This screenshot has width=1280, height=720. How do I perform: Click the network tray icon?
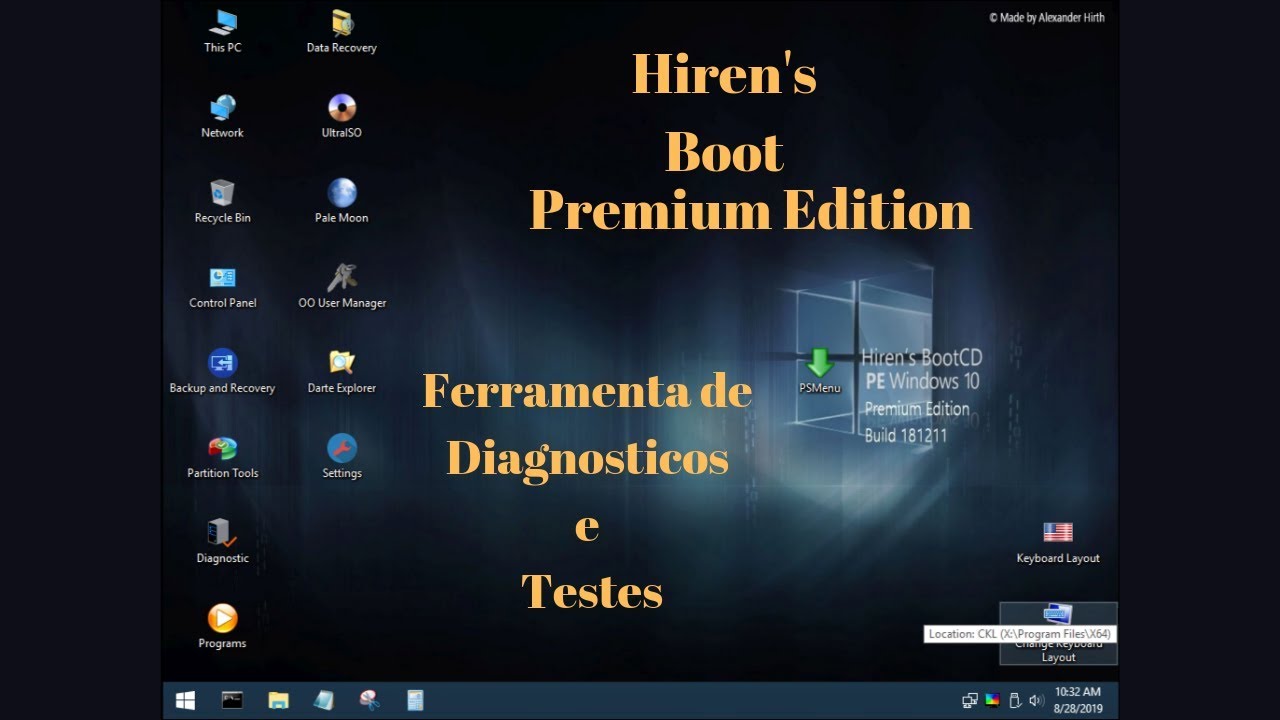point(970,700)
